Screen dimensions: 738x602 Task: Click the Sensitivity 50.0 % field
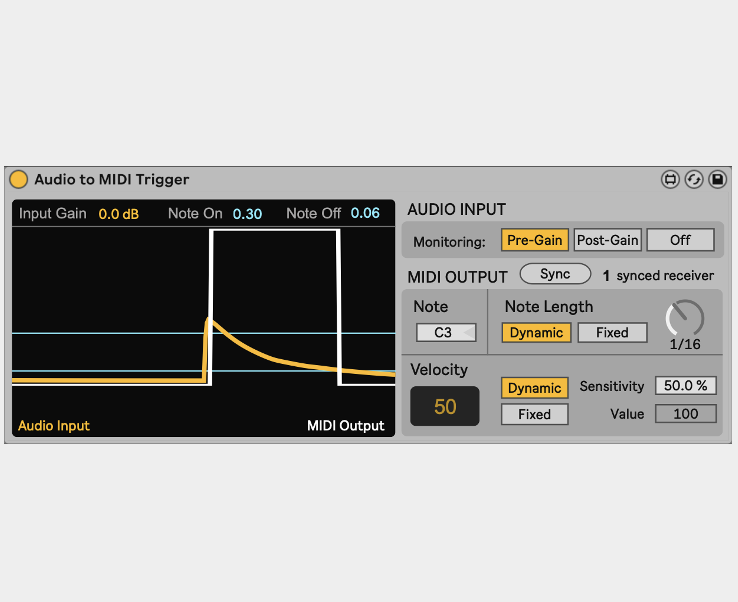click(x=685, y=386)
